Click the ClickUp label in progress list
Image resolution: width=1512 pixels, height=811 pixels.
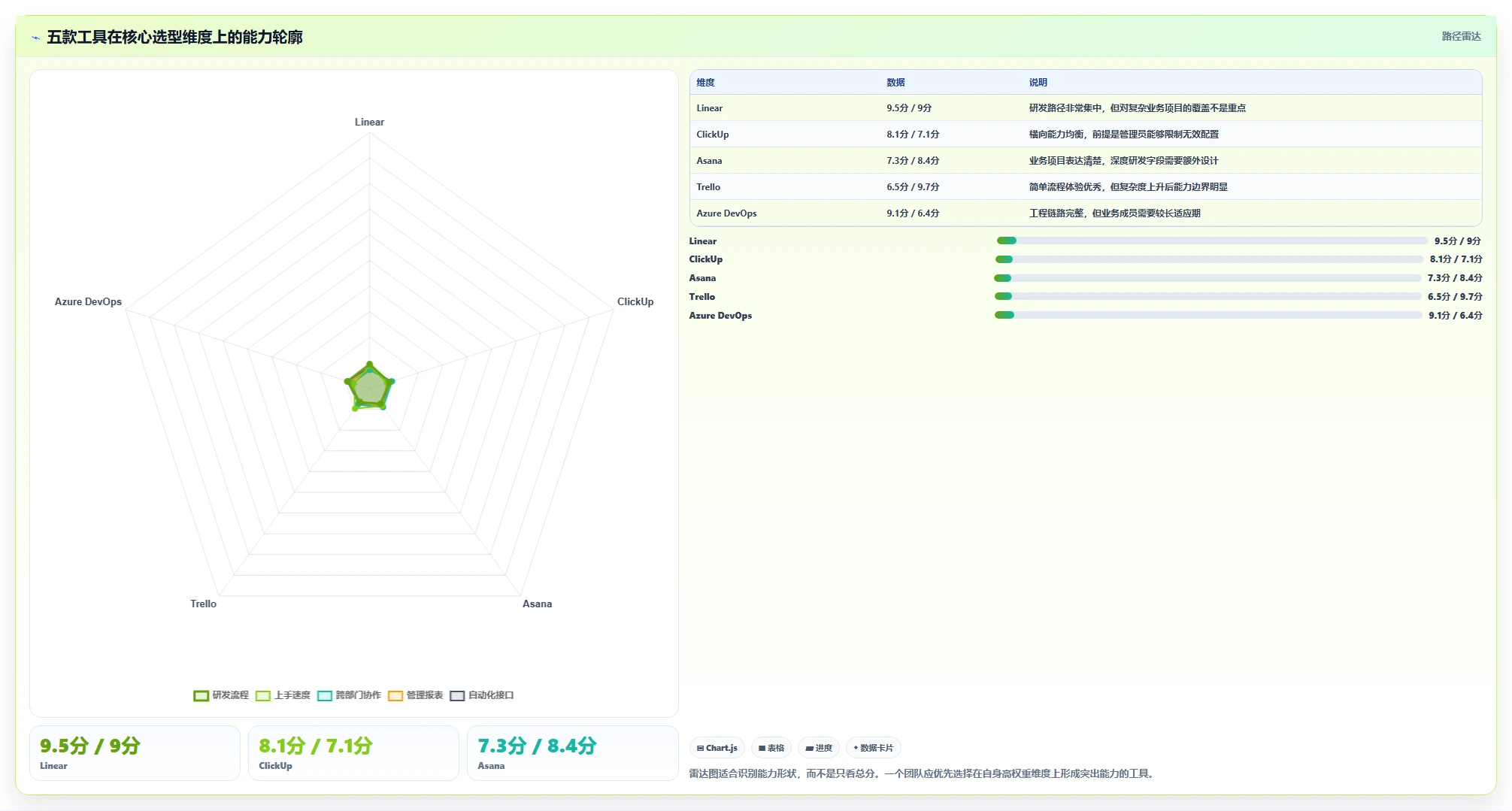click(x=705, y=259)
